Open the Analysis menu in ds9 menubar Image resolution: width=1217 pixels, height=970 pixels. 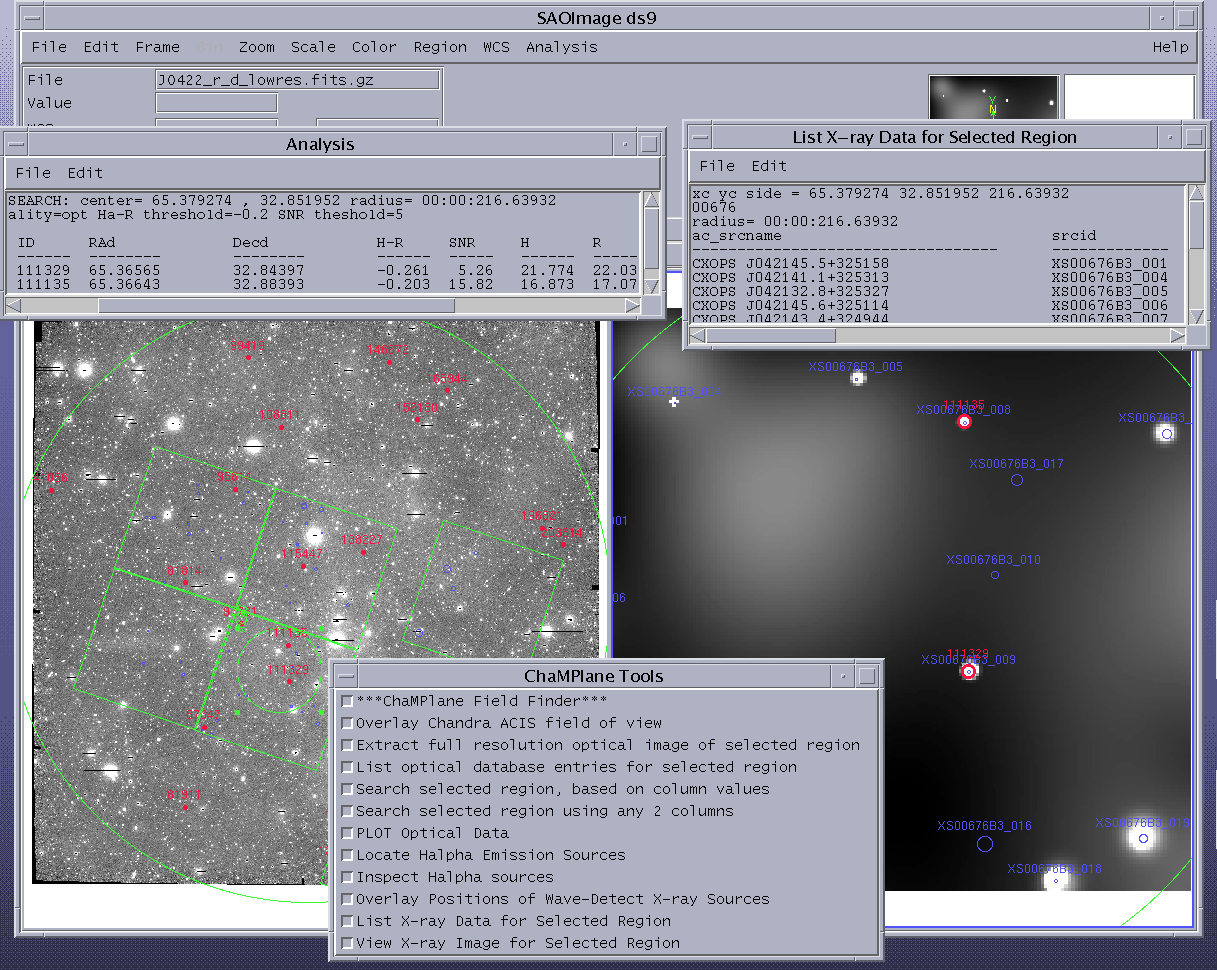(561, 47)
